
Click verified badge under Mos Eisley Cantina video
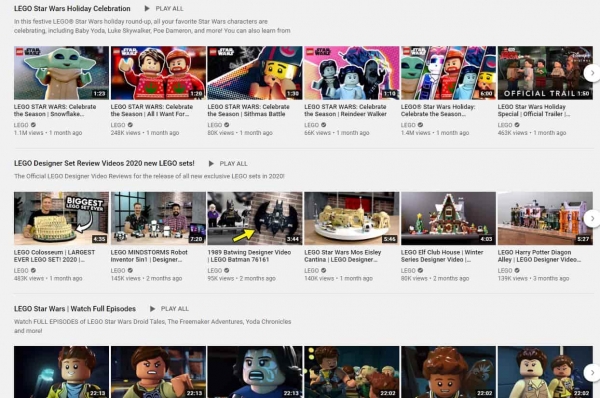(x=324, y=271)
